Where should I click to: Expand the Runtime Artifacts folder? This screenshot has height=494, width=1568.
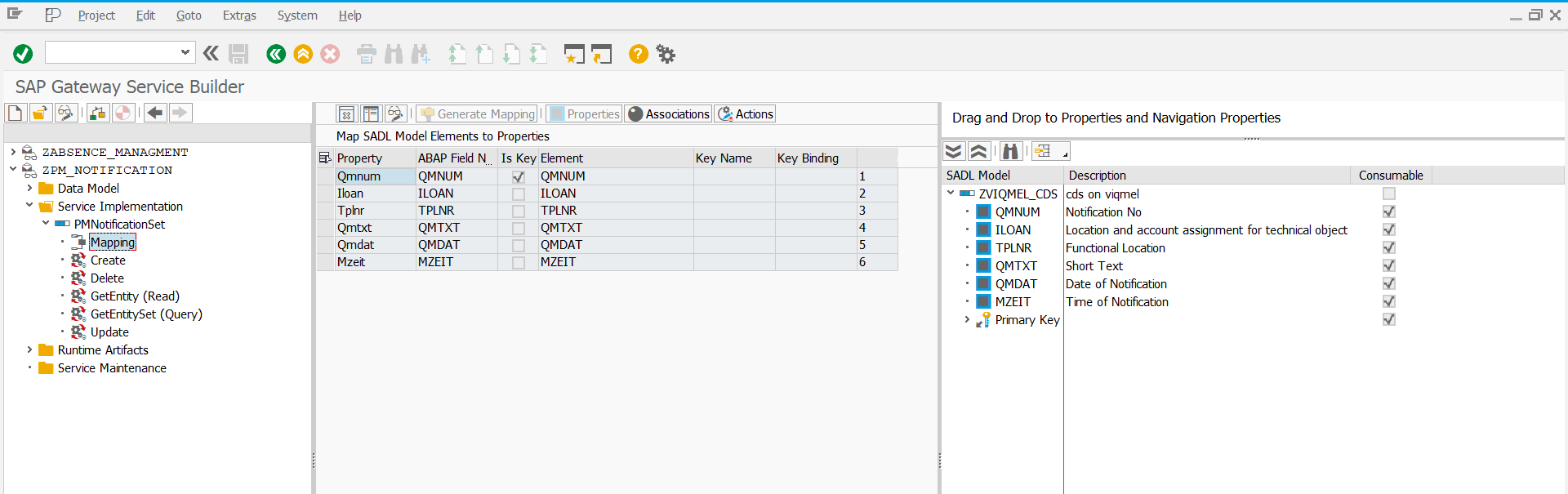[29, 349]
